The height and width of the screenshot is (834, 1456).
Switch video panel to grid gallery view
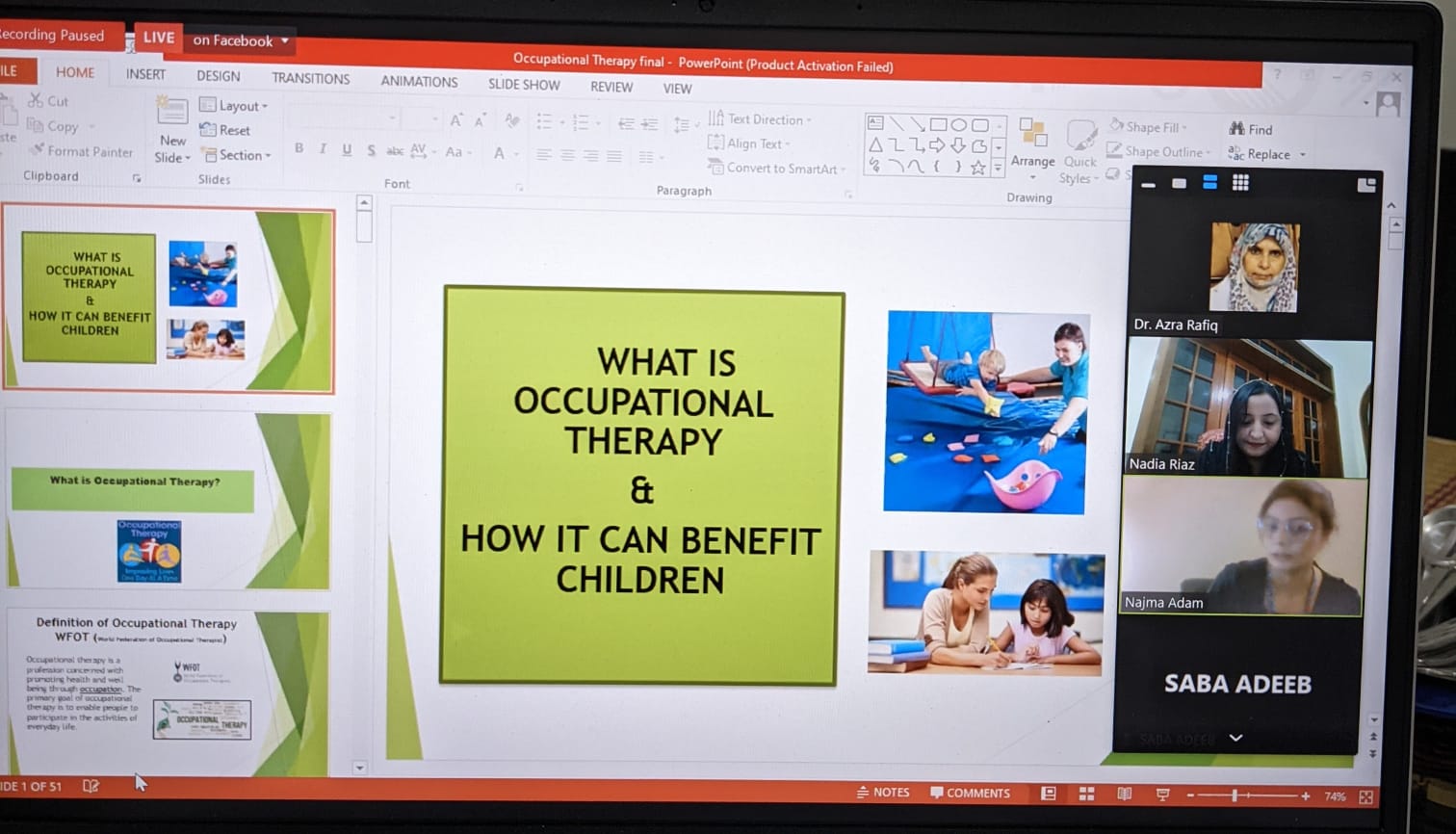coord(1240,183)
